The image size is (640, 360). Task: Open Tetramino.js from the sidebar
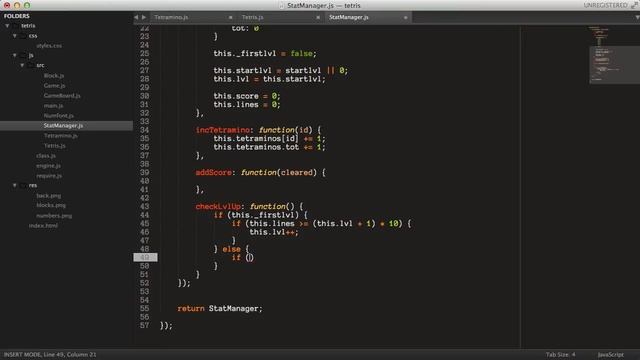tap(61, 136)
